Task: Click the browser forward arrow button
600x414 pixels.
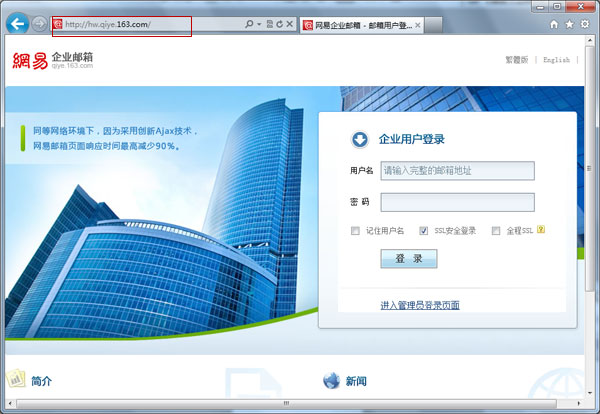Action: (39, 24)
